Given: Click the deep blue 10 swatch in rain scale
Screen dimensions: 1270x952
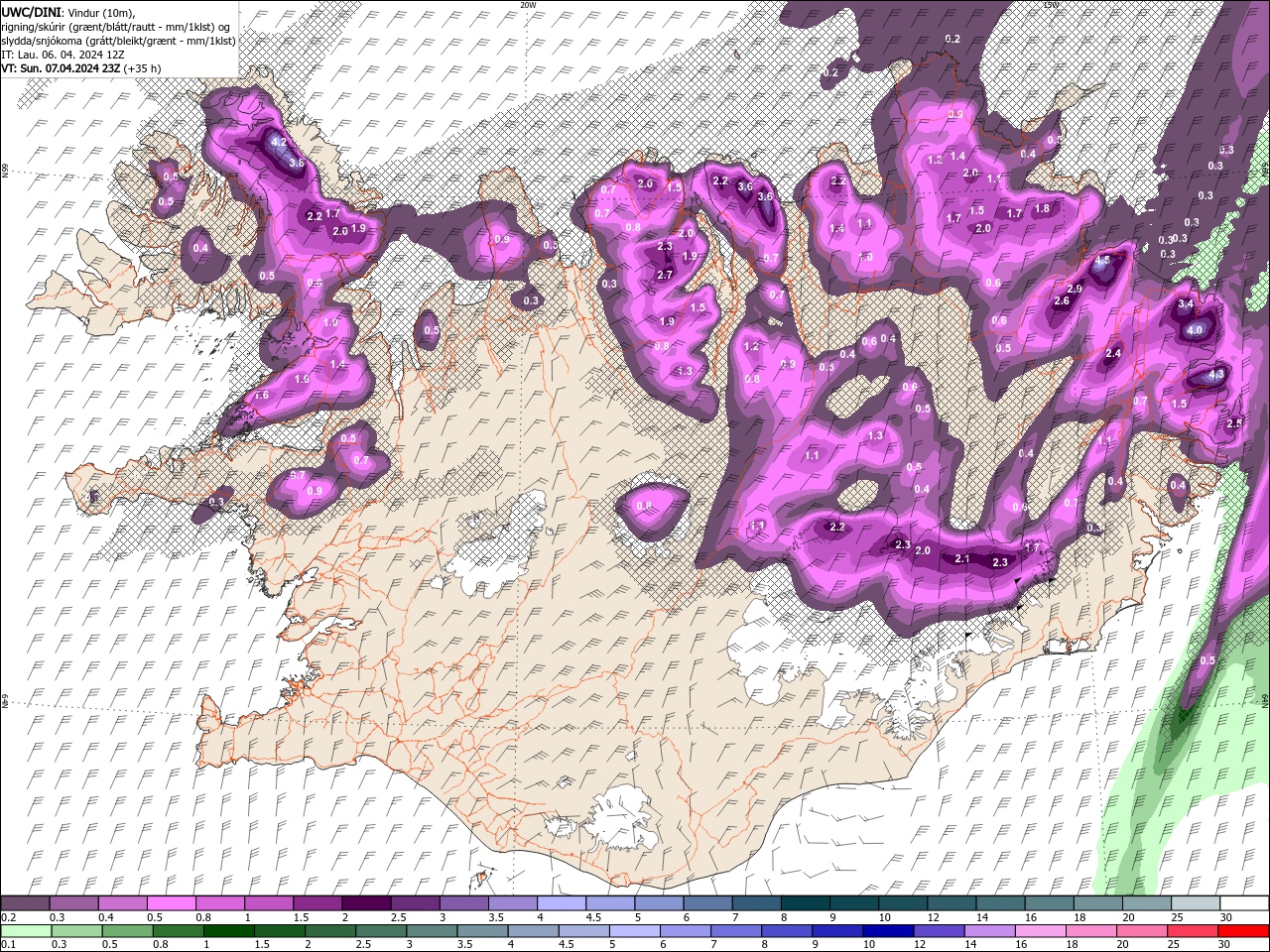Looking at the screenshot, I should pyautogui.click(x=888, y=931).
